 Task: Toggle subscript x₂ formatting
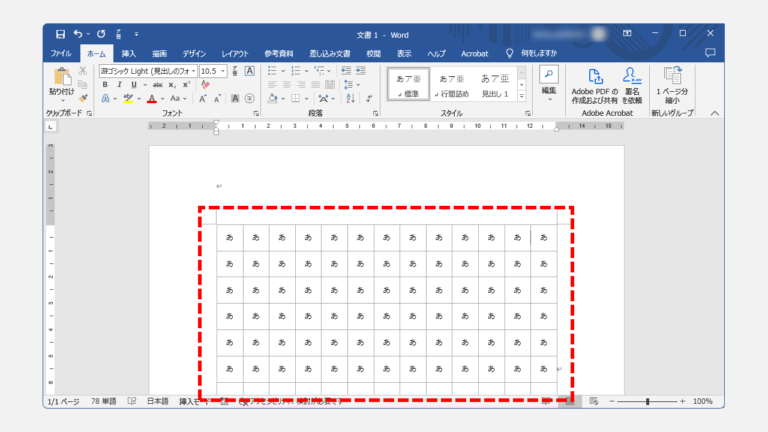pyautogui.click(x=172, y=85)
